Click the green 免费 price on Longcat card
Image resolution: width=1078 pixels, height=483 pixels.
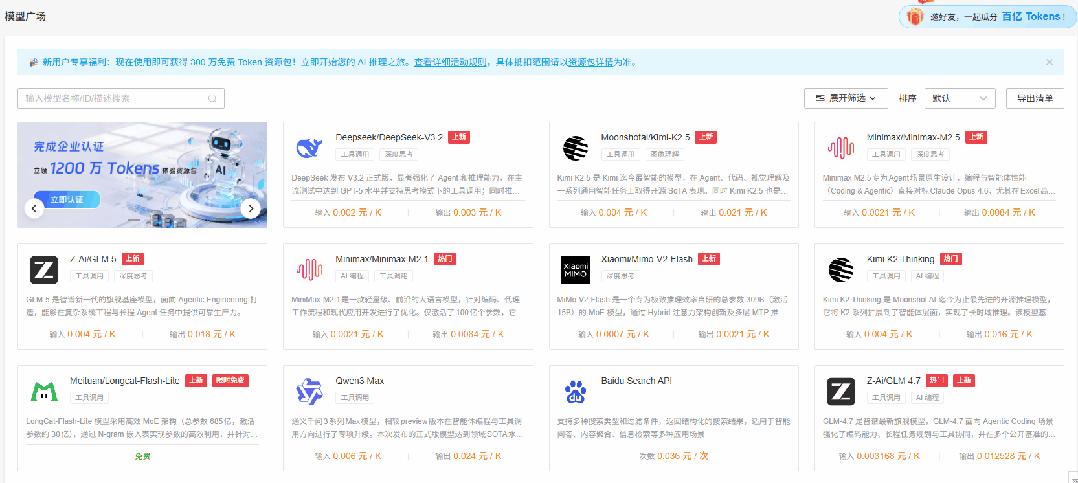pos(142,456)
